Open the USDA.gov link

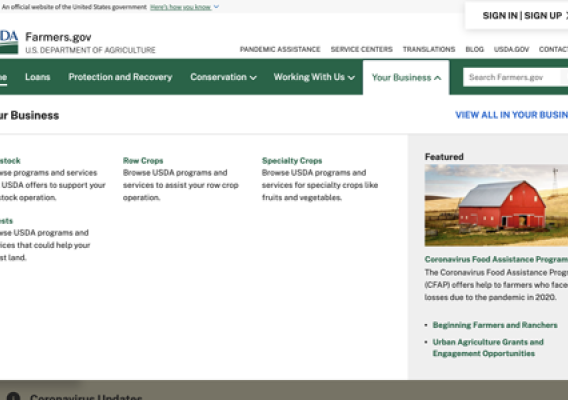511,49
